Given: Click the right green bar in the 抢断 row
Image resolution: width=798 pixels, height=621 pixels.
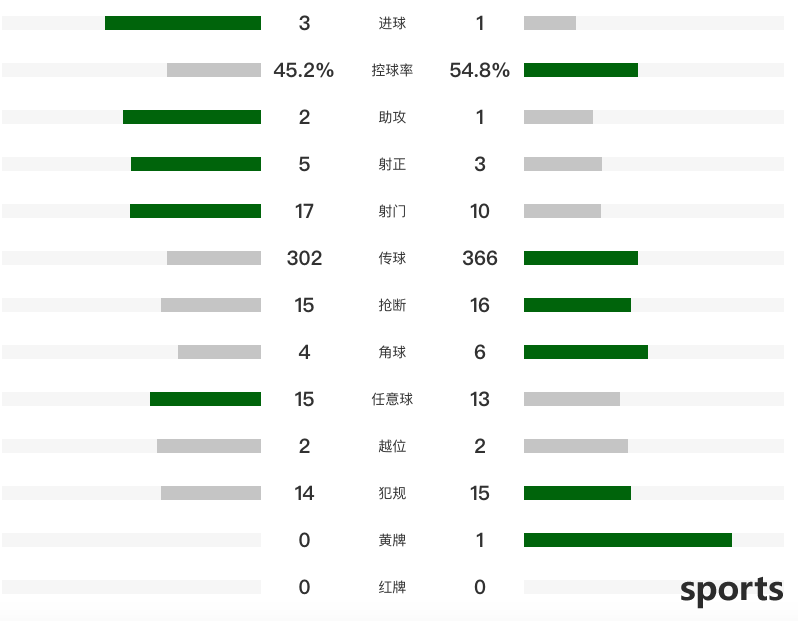Looking at the screenshot, I should [x=578, y=305].
